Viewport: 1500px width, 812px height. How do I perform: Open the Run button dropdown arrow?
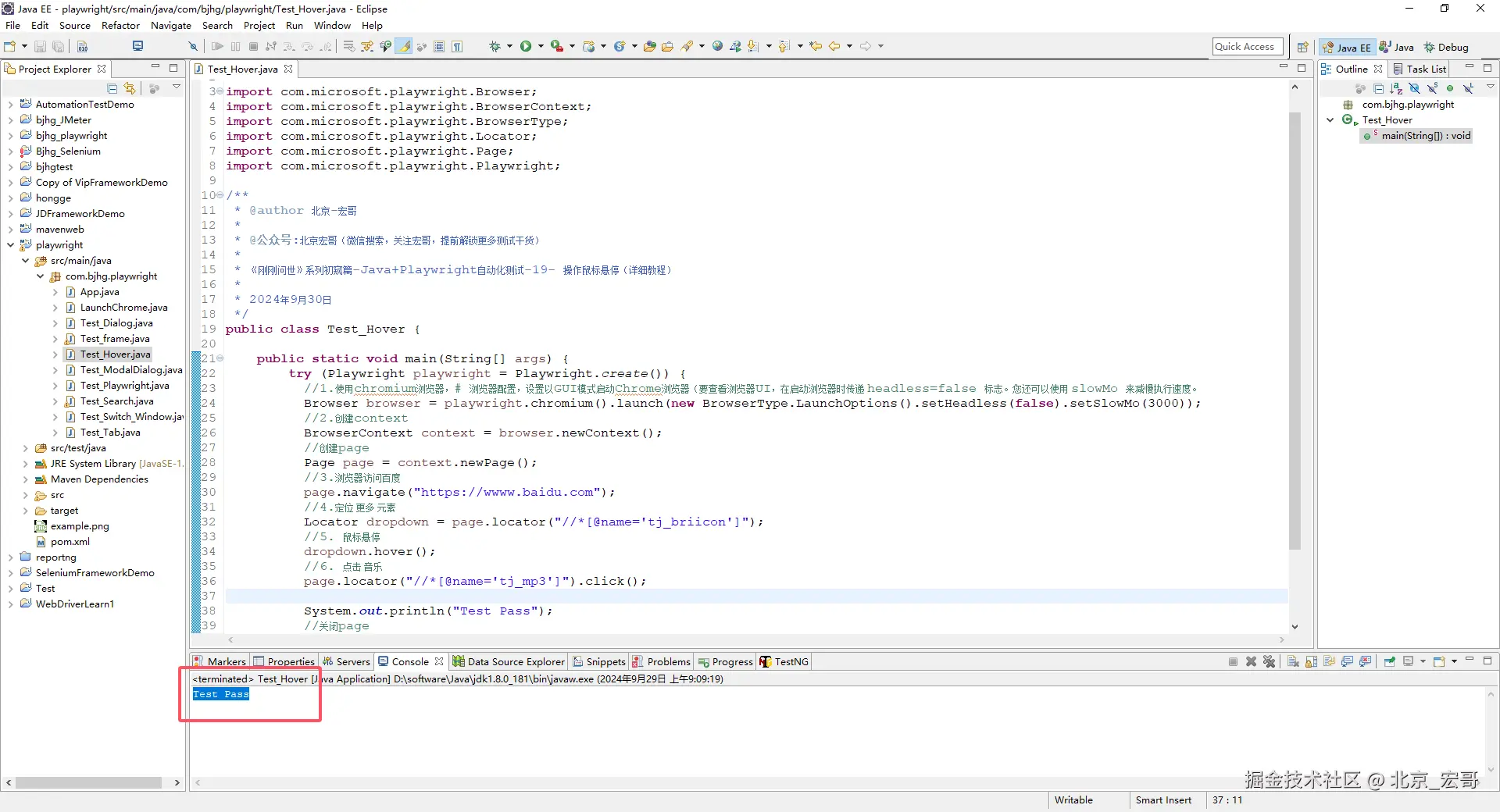point(540,47)
